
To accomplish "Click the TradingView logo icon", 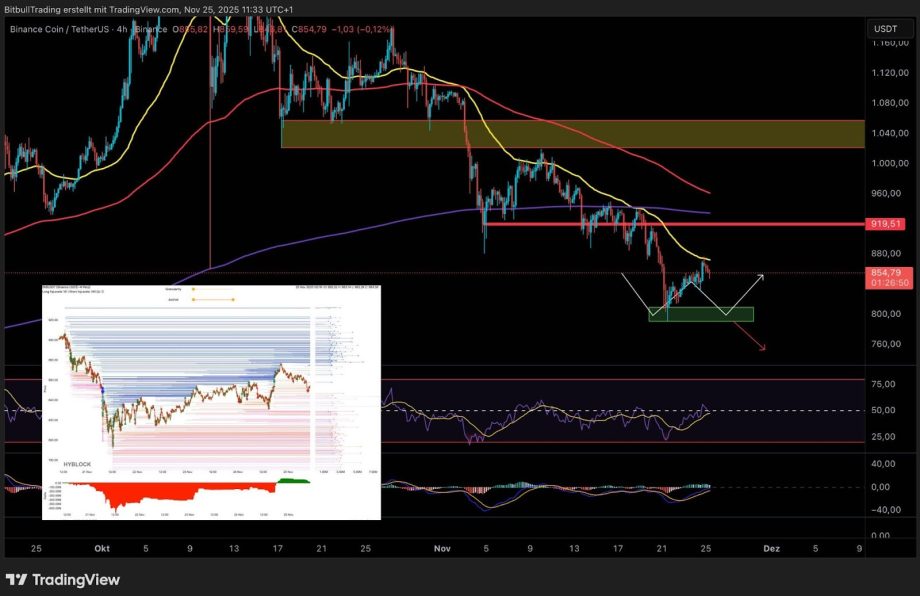I will (x=17, y=580).
